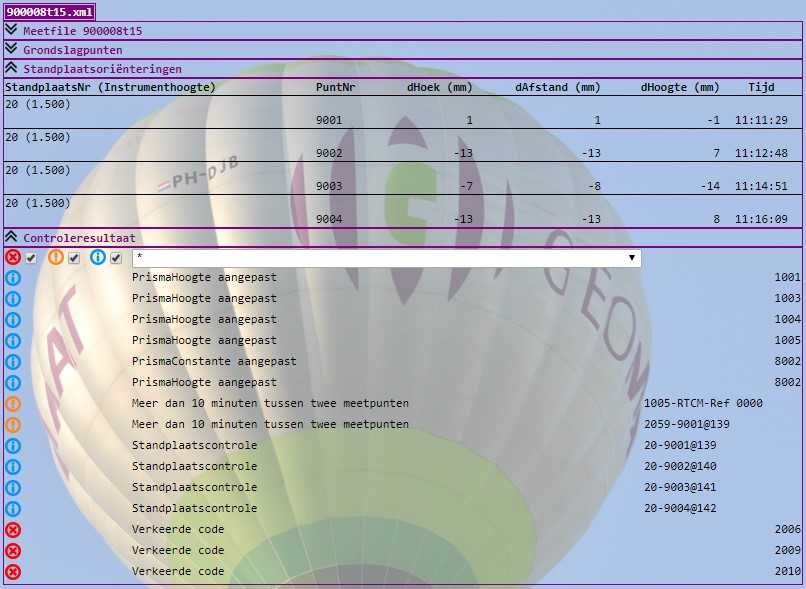The image size is (806, 589).
Task: Select the dHoogte value -14 for 9003
Action: (x=710, y=186)
